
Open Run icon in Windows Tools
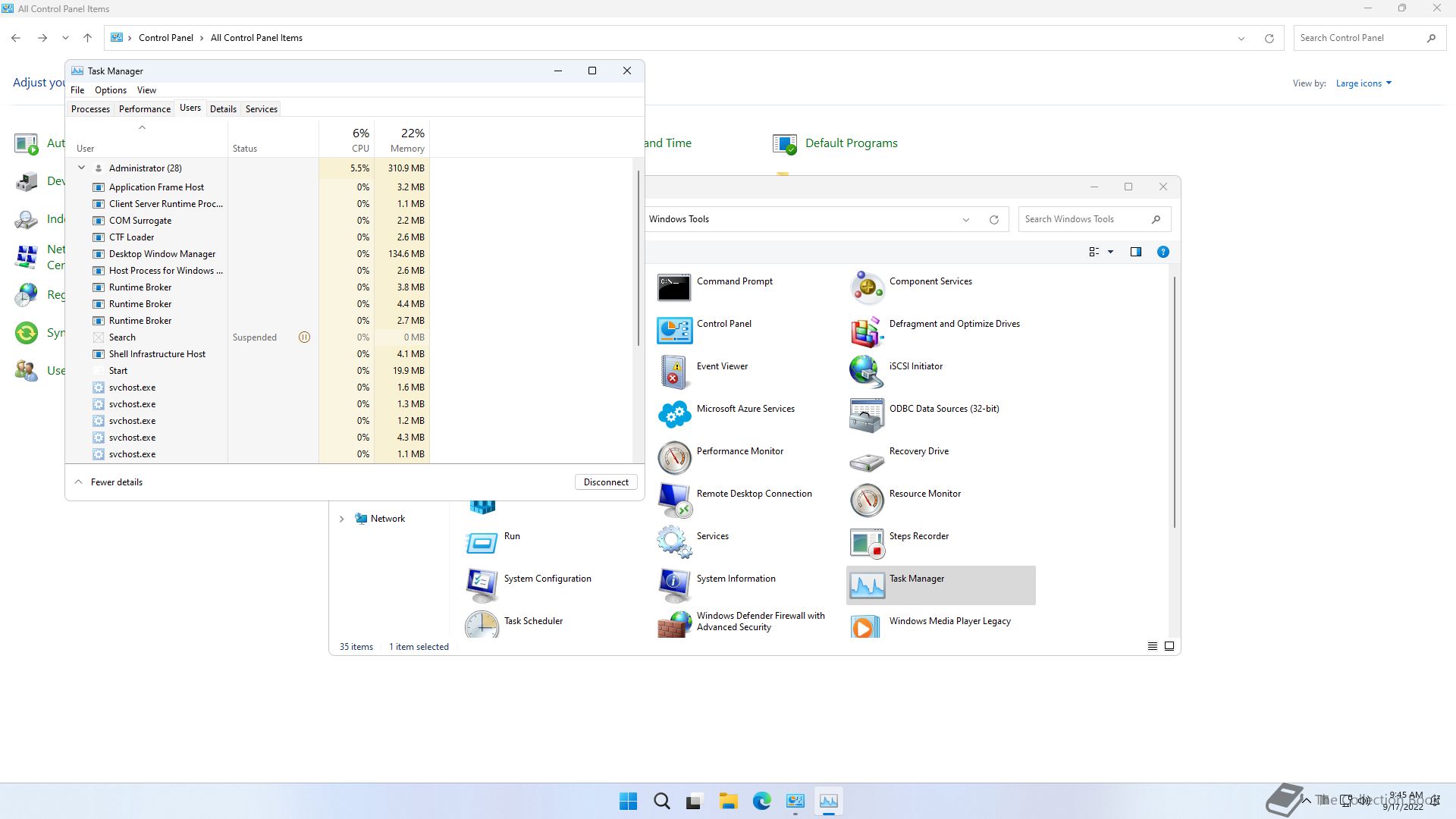(482, 542)
